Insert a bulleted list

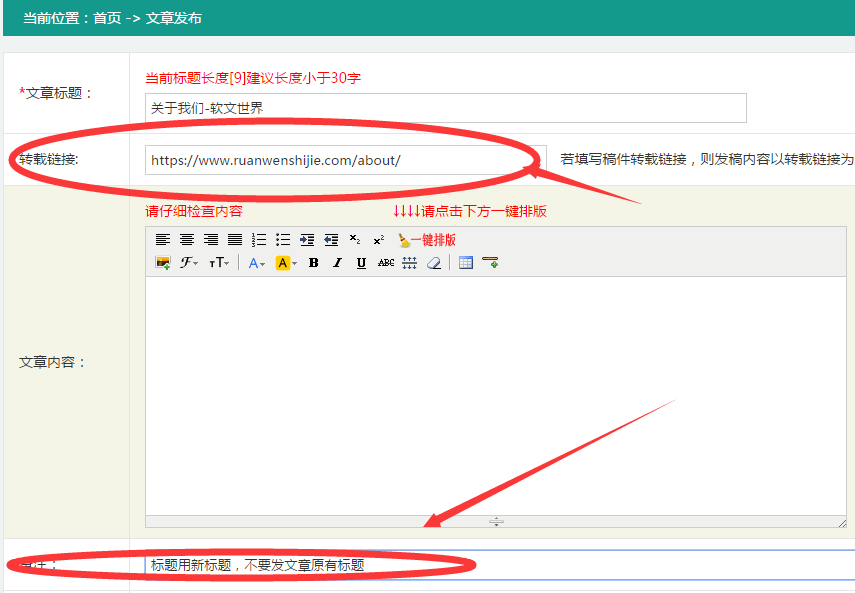click(283, 240)
